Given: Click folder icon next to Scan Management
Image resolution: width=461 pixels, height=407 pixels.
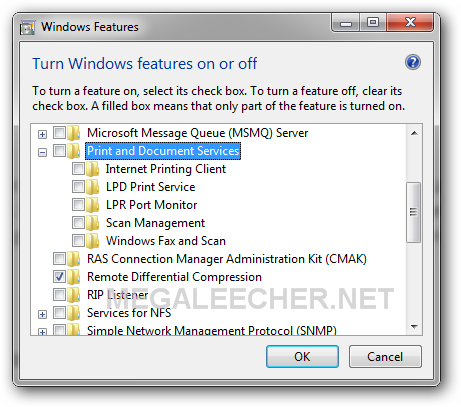Looking at the screenshot, I should click(93, 223).
